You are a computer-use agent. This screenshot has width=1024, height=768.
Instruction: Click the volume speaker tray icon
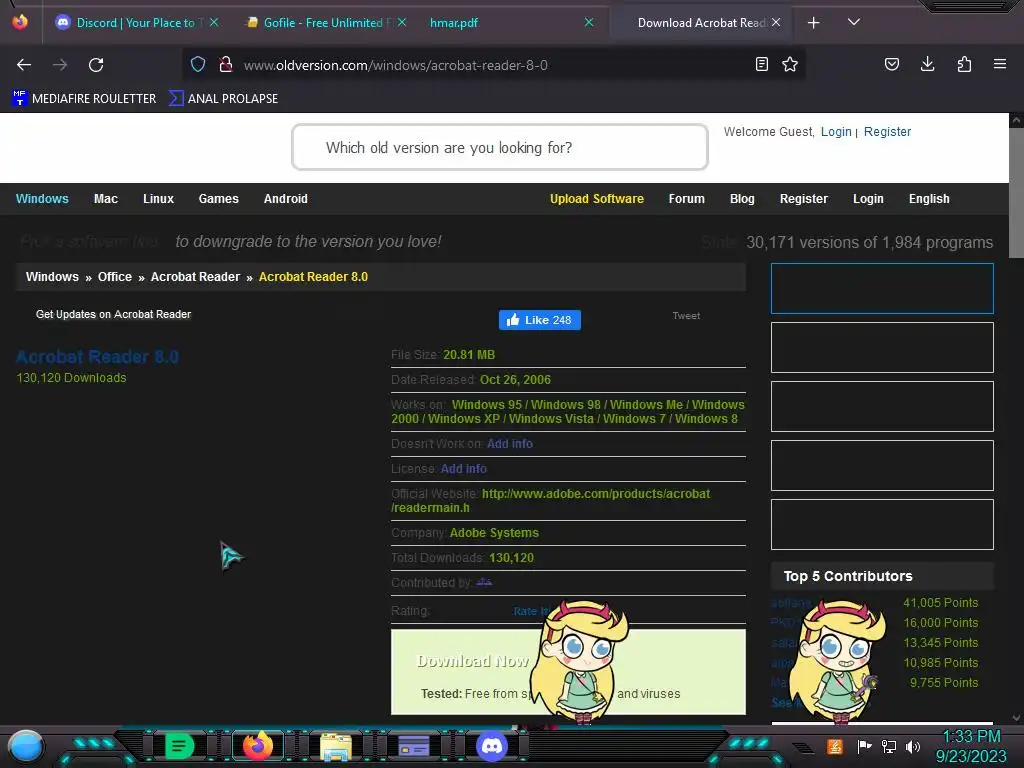point(913,746)
